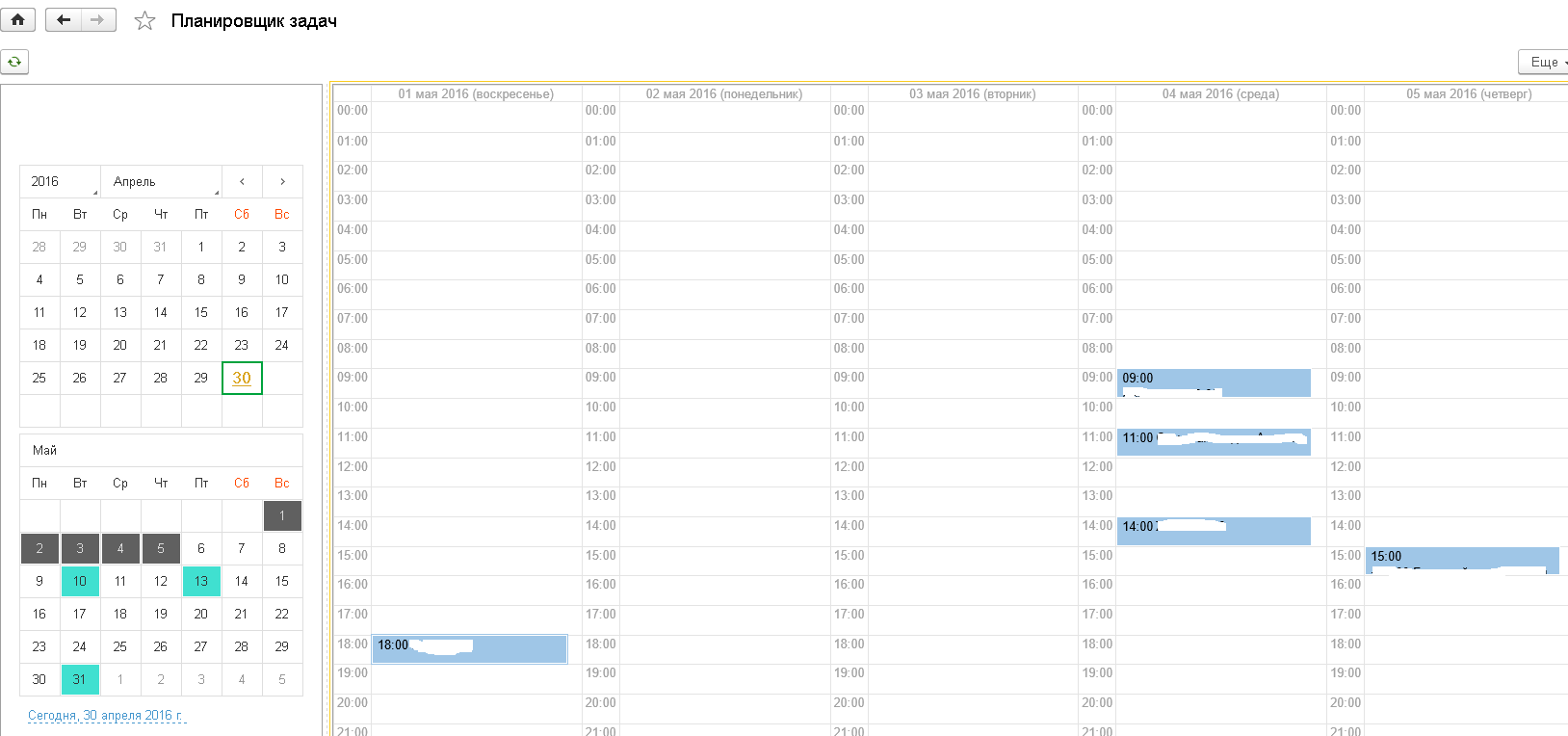Follow the link Сегодня, 30 апреля 2016 г.
Image resolution: width=1568 pixels, height=736 pixels.
pyautogui.click(x=105, y=716)
